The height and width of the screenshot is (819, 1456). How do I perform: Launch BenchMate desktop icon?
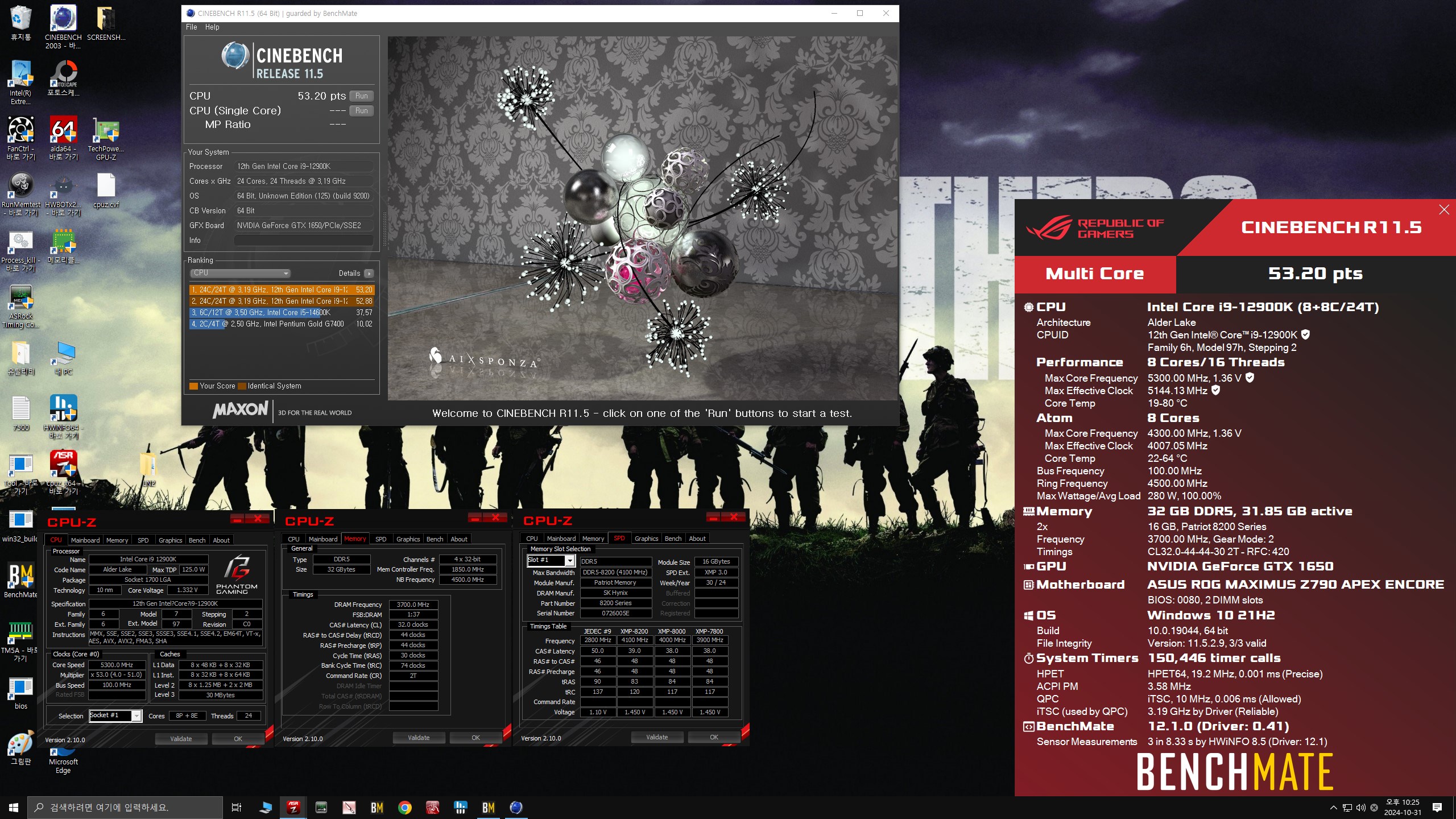pyautogui.click(x=20, y=580)
